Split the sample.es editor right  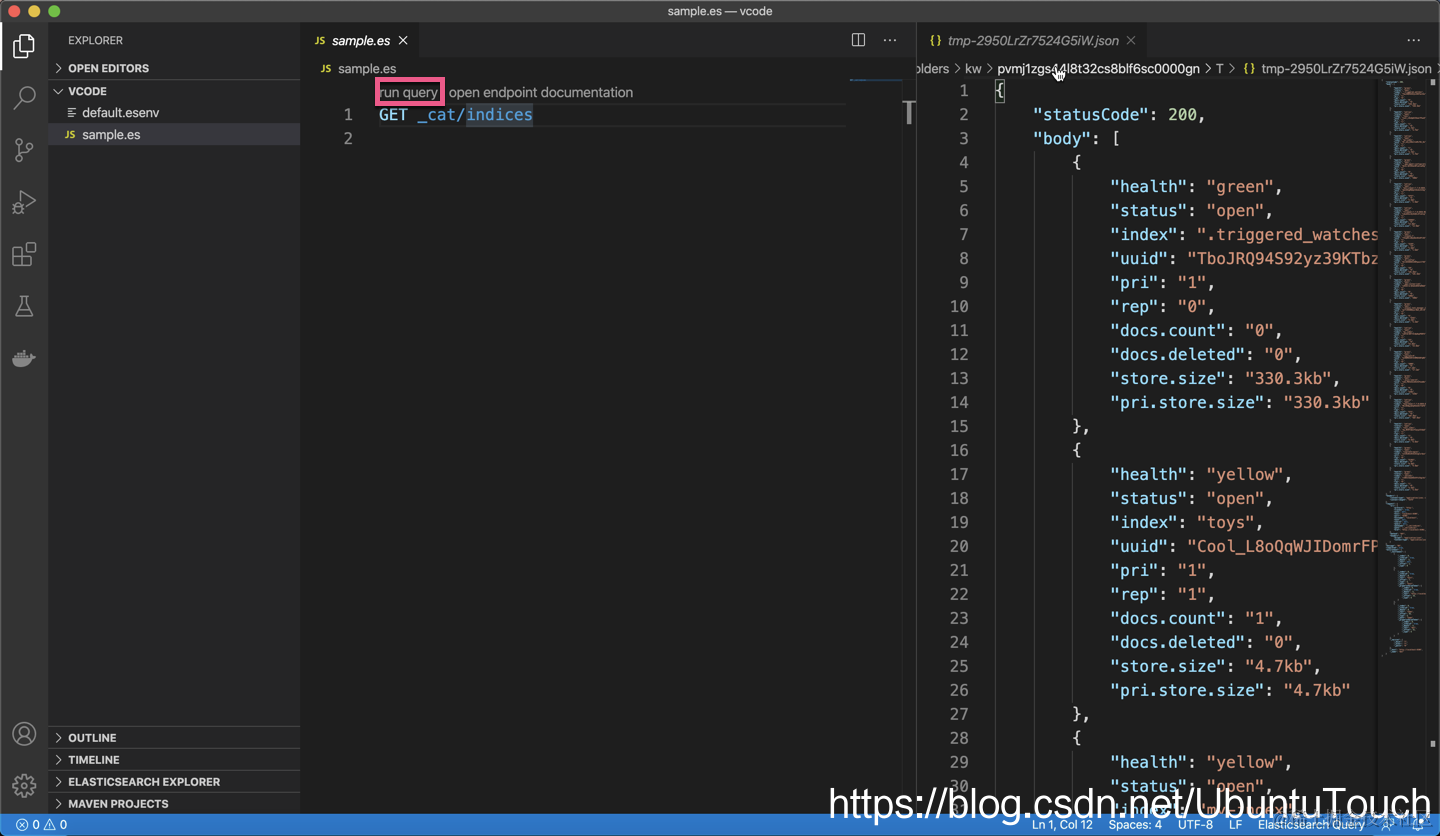pyautogui.click(x=858, y=40)
